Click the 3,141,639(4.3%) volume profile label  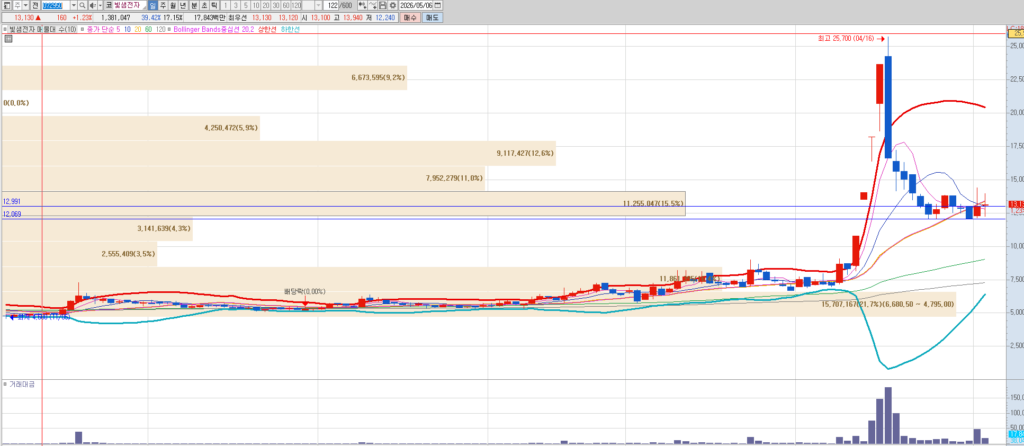click(164, 229)
